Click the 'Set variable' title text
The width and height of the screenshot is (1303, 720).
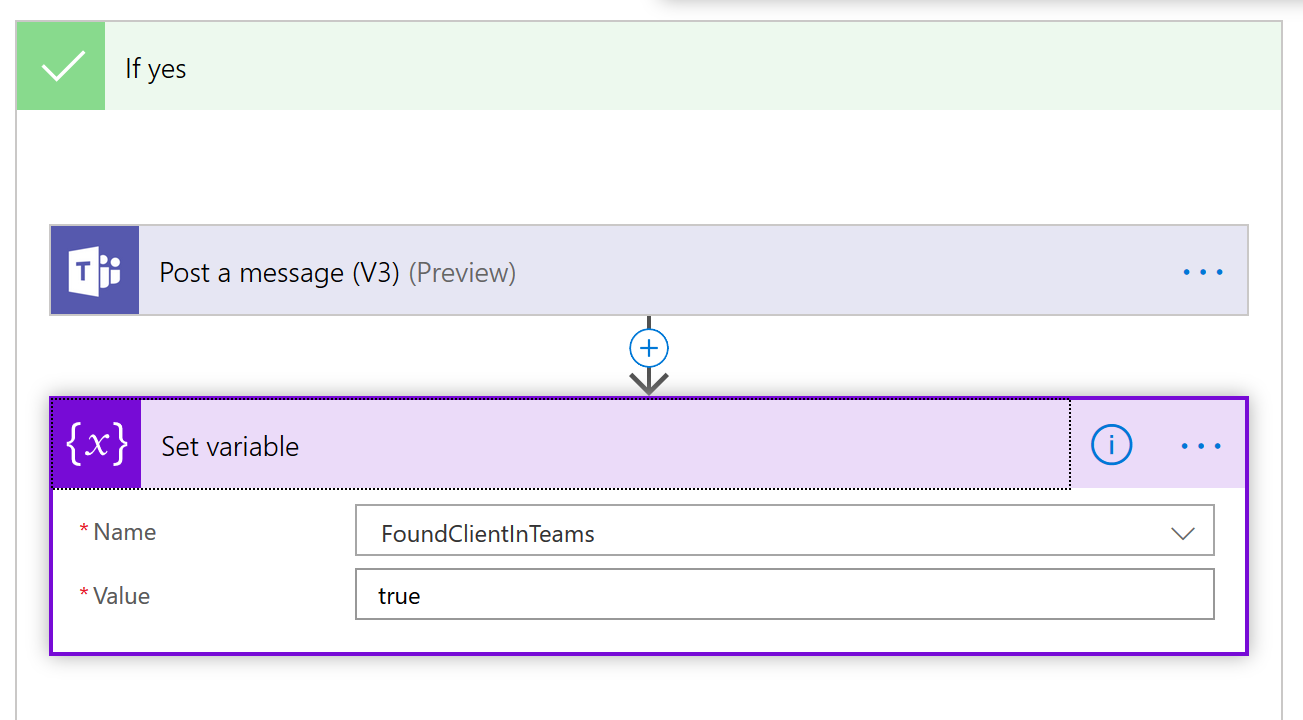point(230,446)
